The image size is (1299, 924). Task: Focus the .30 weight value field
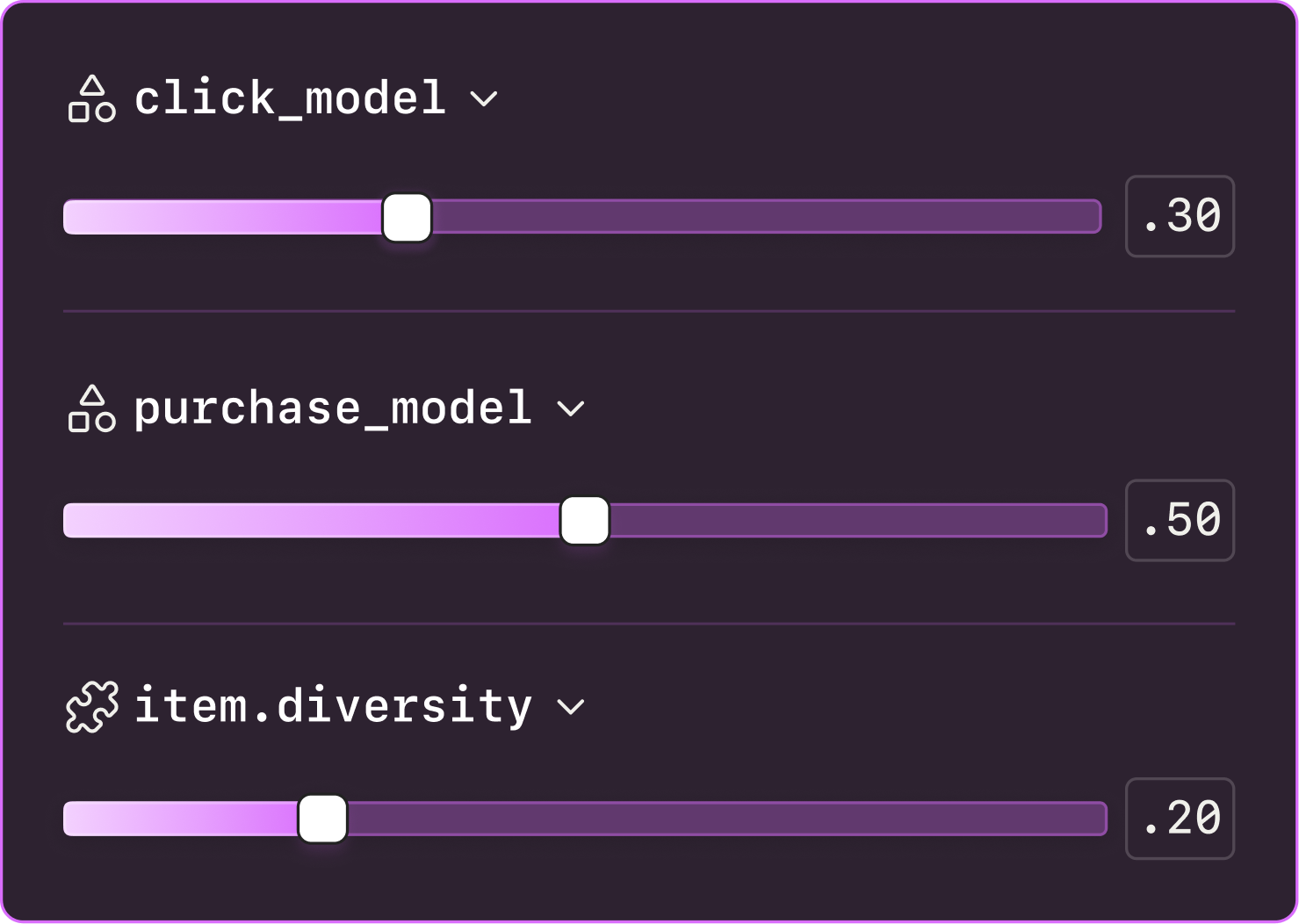pyautogui.click(x=1180, y=217)
